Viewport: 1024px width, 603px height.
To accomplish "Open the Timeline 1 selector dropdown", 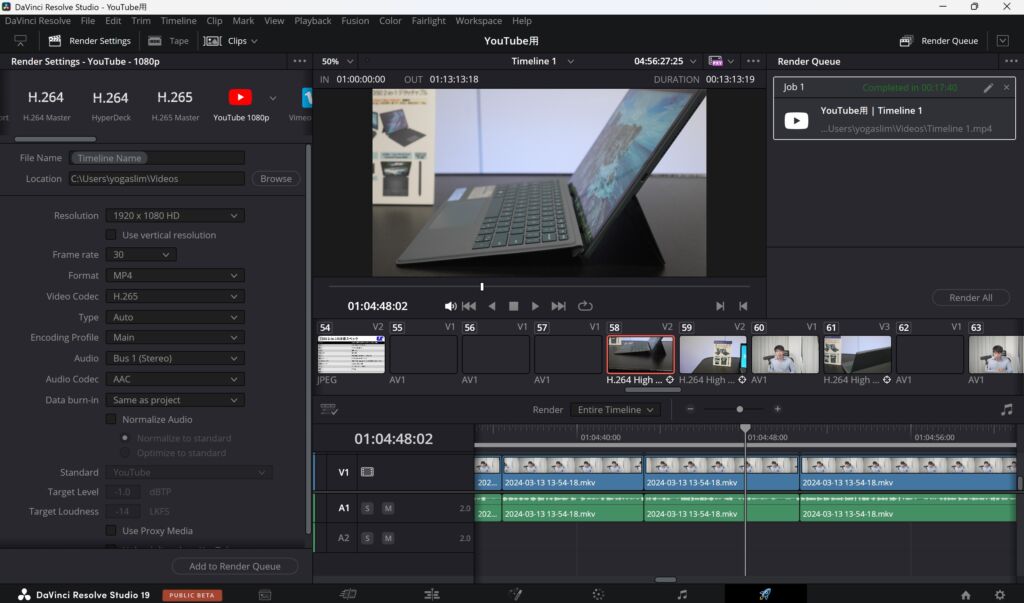I will [542, 61].
